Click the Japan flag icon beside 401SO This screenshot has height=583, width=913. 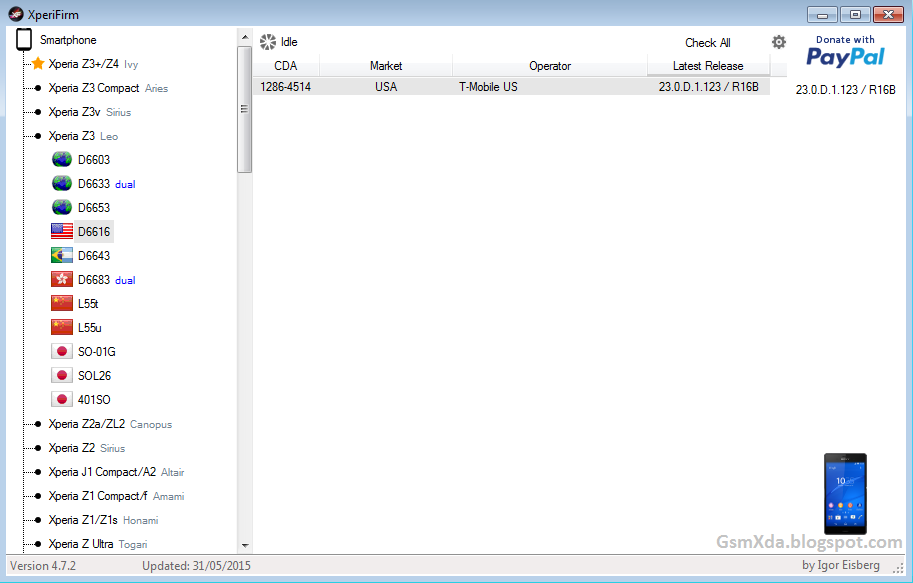[62, 400]
